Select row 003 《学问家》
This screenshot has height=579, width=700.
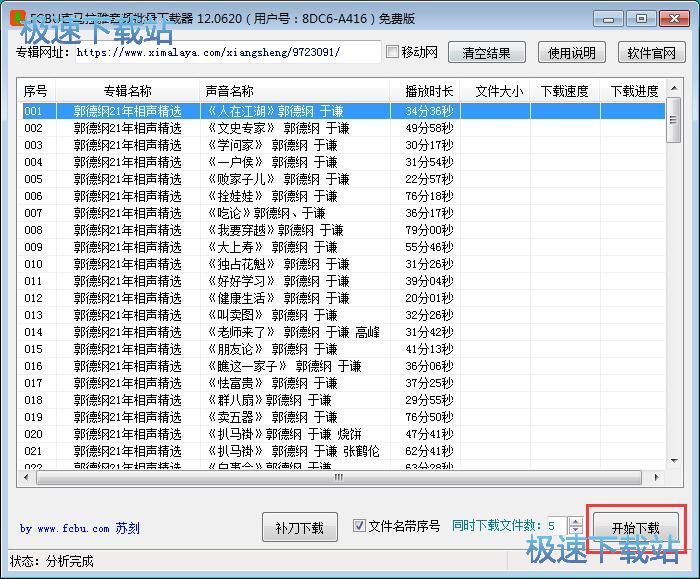[342, 145]
